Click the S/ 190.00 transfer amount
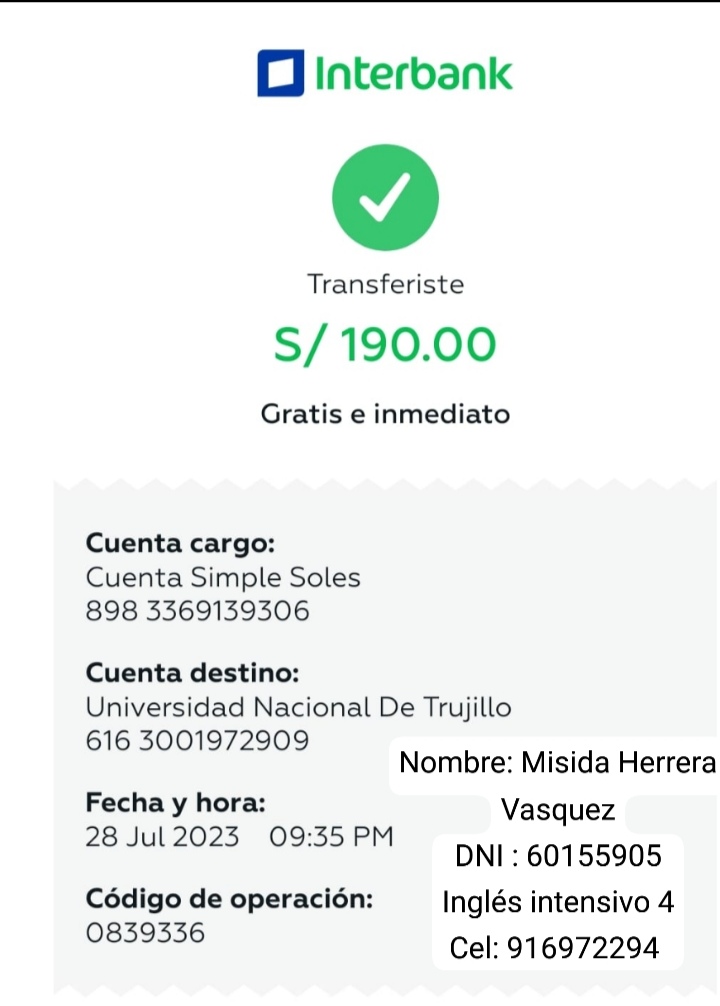720x1006 pixels. [x=385, y=345]
